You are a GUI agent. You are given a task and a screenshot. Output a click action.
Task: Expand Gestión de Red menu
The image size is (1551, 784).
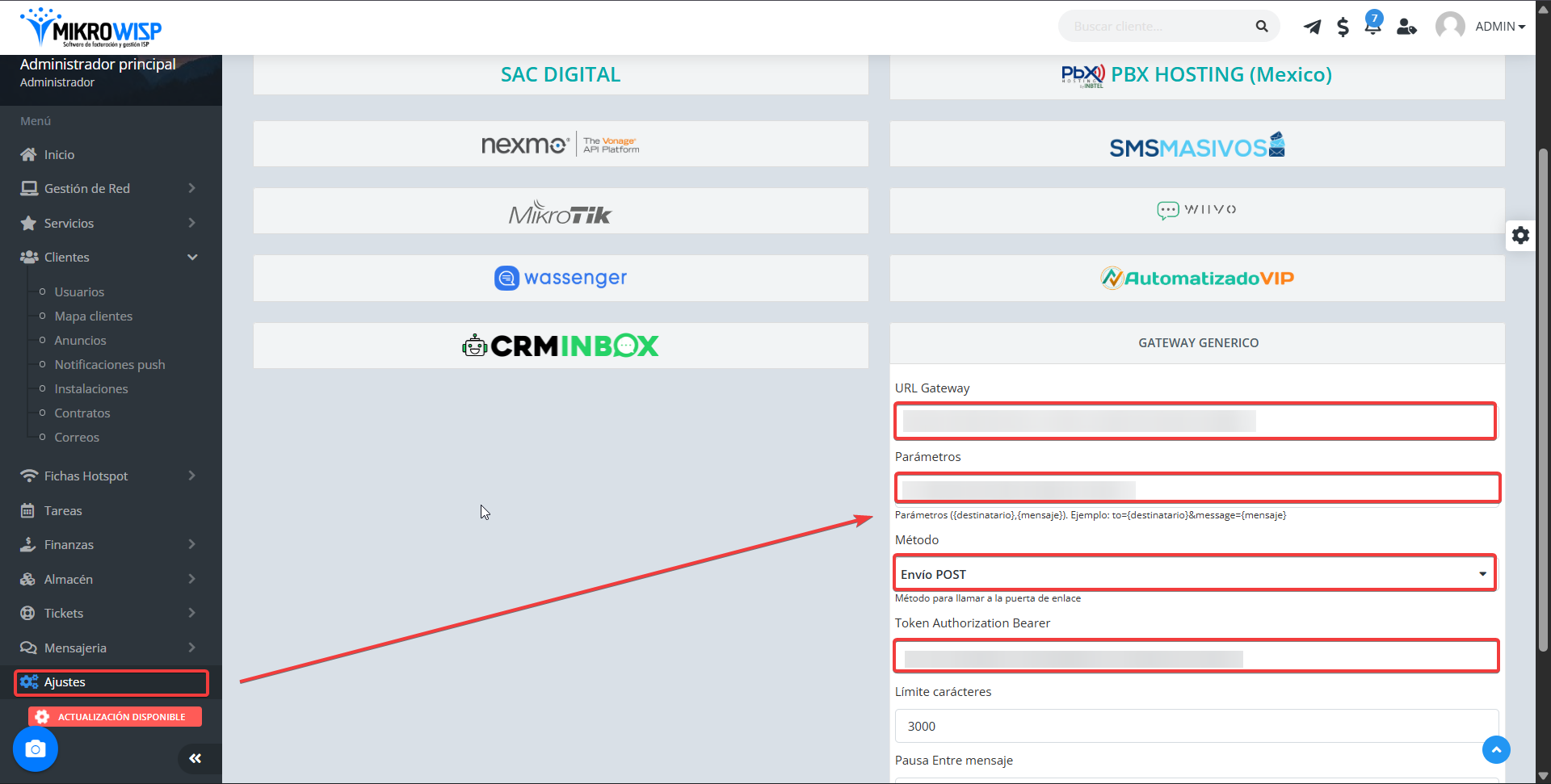point(111,188)
